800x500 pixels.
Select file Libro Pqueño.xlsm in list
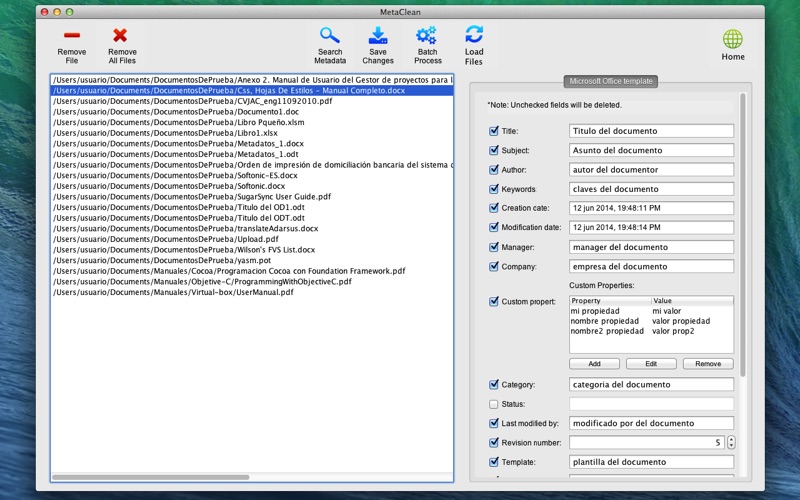point(252,122)
